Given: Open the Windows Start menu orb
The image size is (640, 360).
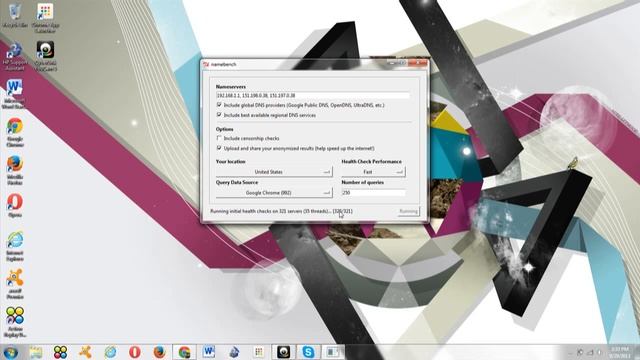Looking at the screenshot, I should tap(11, 352).
